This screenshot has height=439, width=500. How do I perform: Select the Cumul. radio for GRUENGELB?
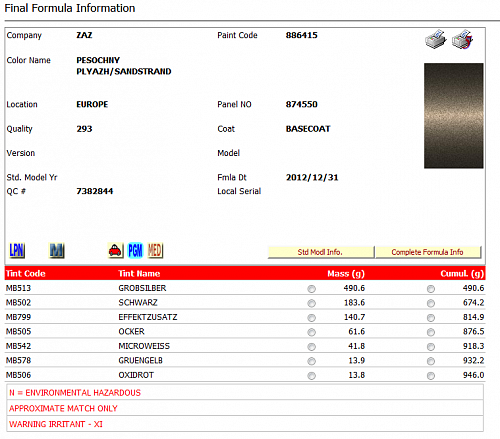(431, 361)
